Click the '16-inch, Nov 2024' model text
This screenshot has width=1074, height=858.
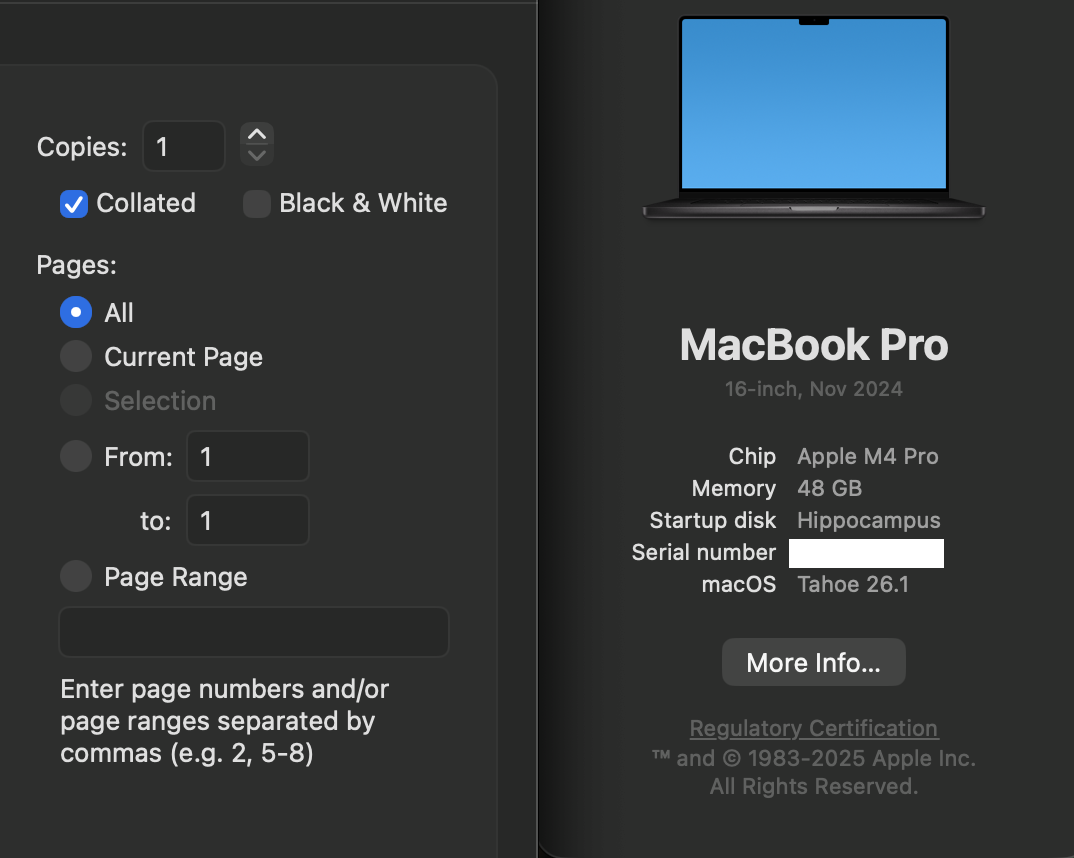pos(814,389)
